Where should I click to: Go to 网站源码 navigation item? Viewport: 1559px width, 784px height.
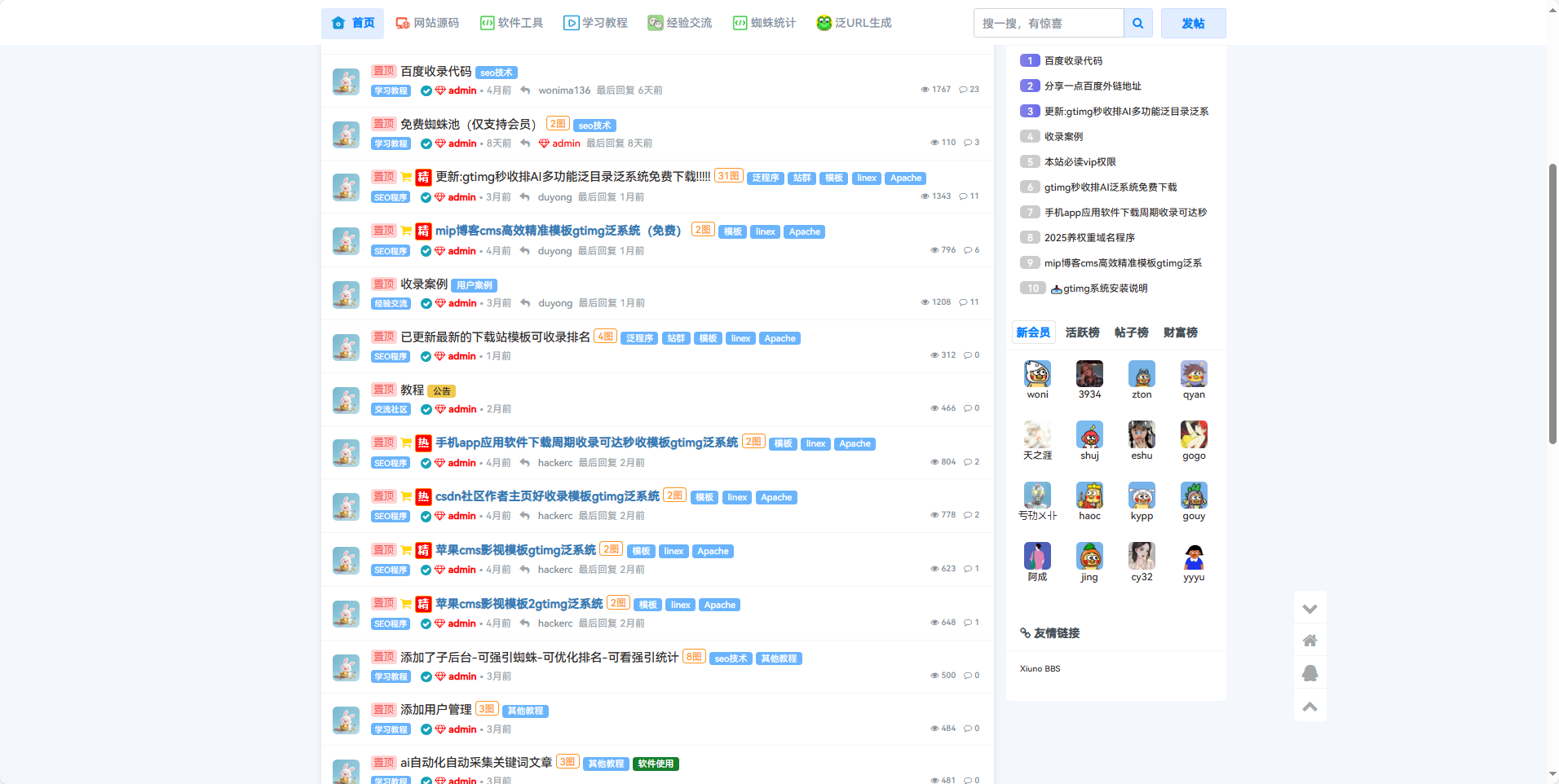click(427, 23)
